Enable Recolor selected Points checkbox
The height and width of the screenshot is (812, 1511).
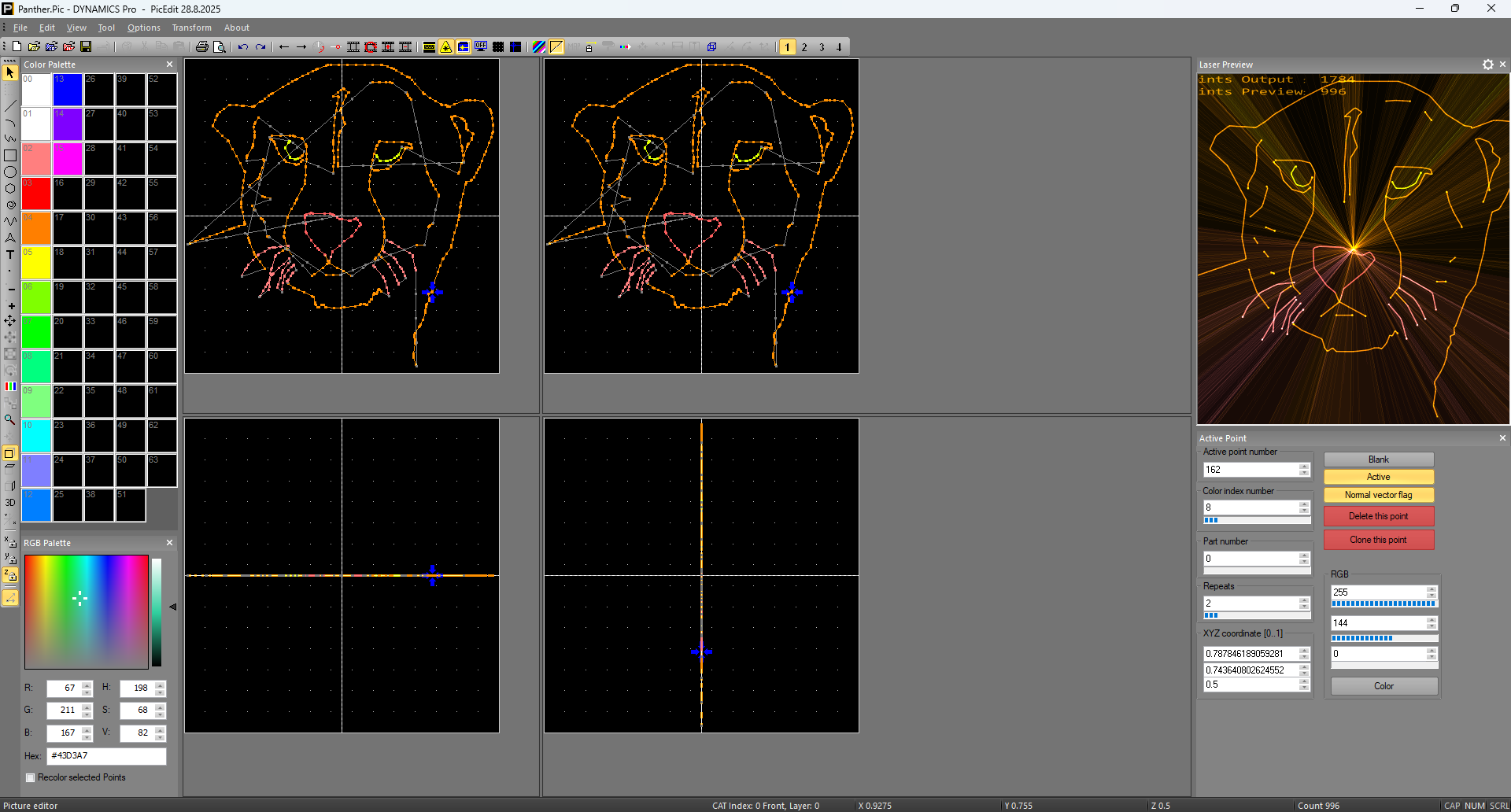pos(31,777)
